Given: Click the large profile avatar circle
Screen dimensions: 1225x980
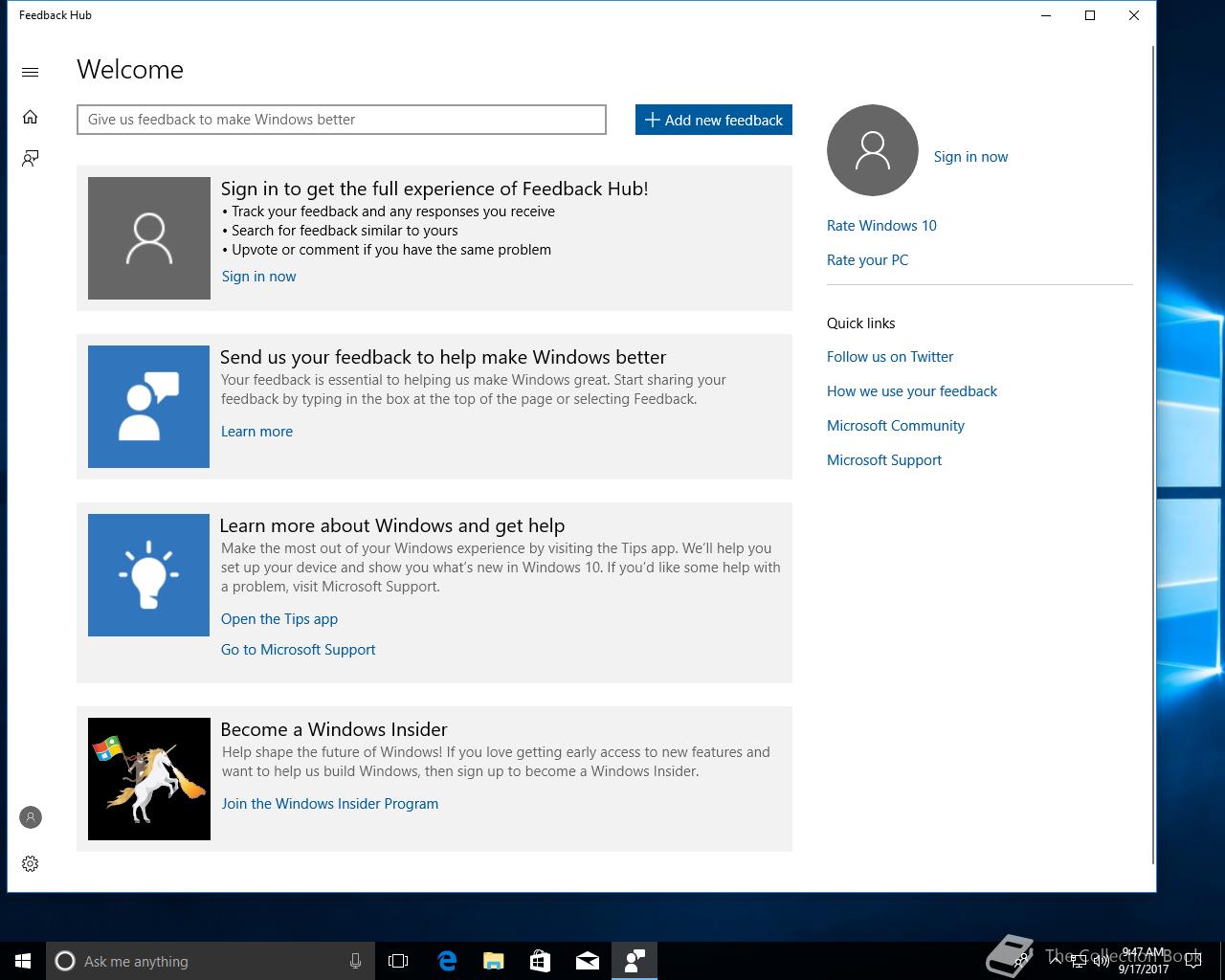Looking at the screenshot, I should (x=873, y=150).
